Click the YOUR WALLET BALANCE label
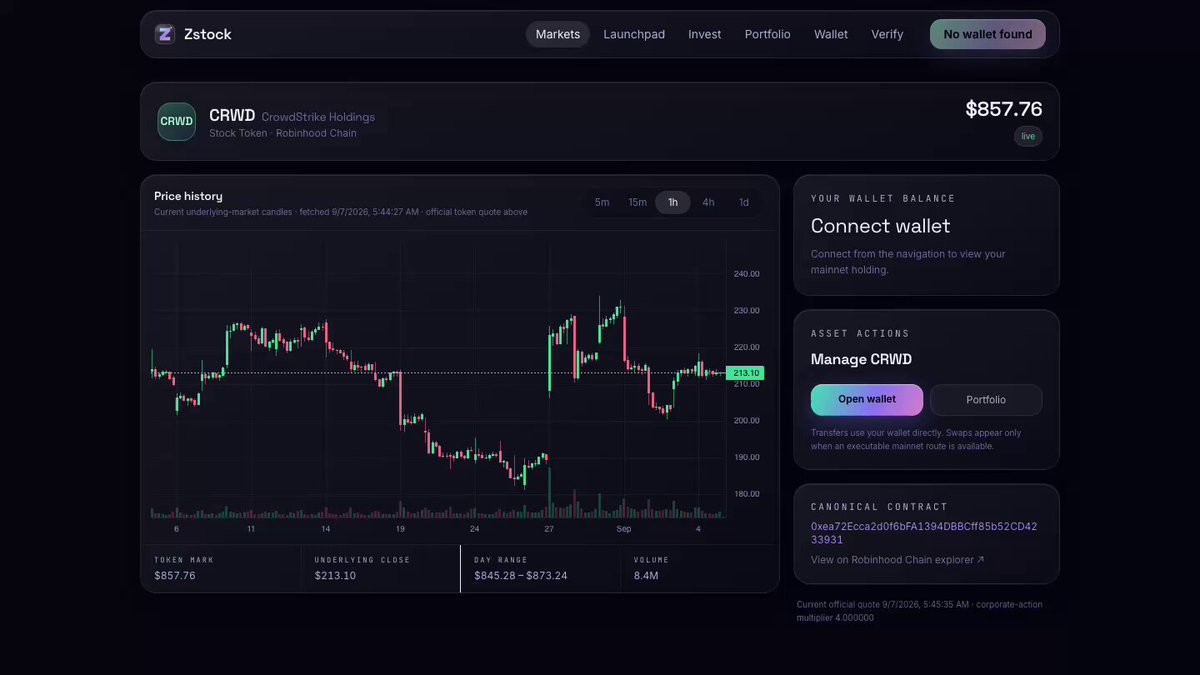The image size is (1200, 675). [x=883, y=199]
